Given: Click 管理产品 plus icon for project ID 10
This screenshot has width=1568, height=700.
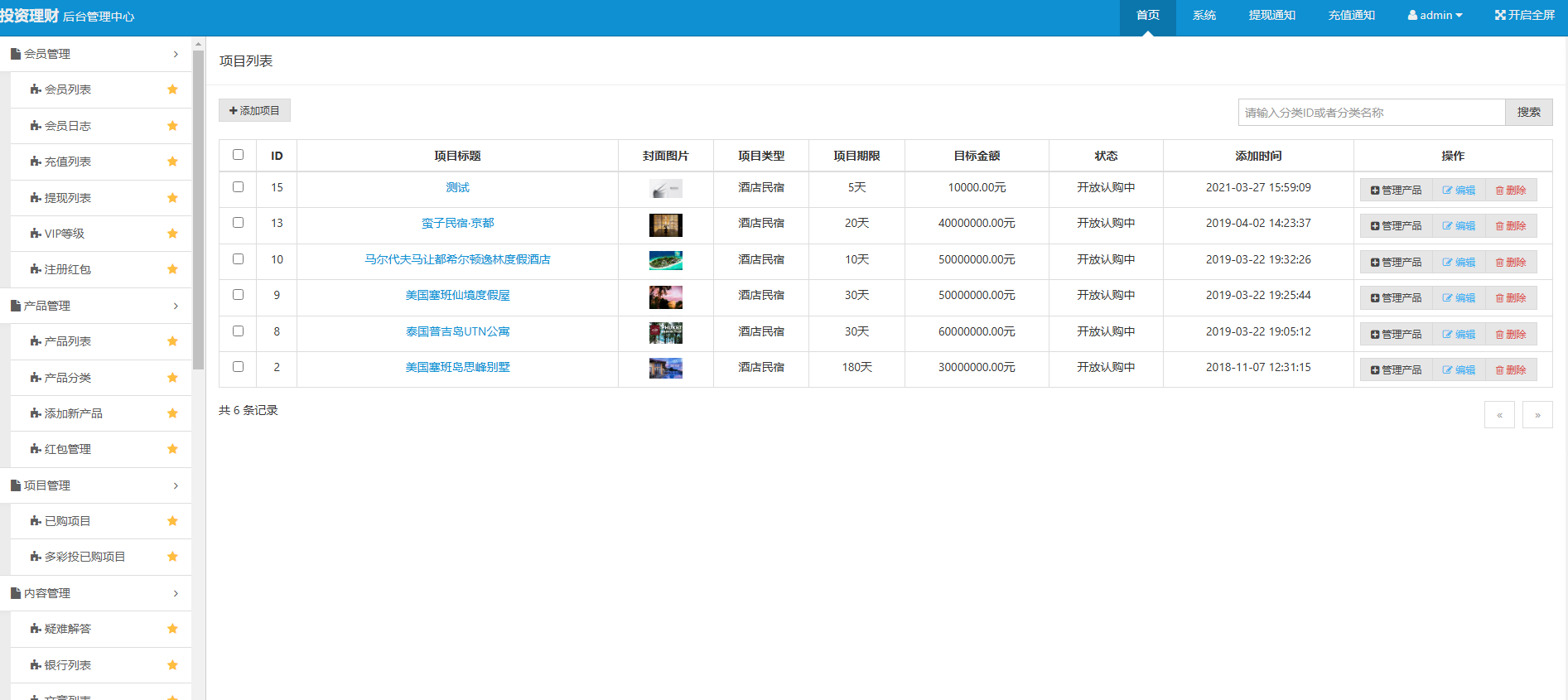Looking at the screenshot, I should [1375, 263].
